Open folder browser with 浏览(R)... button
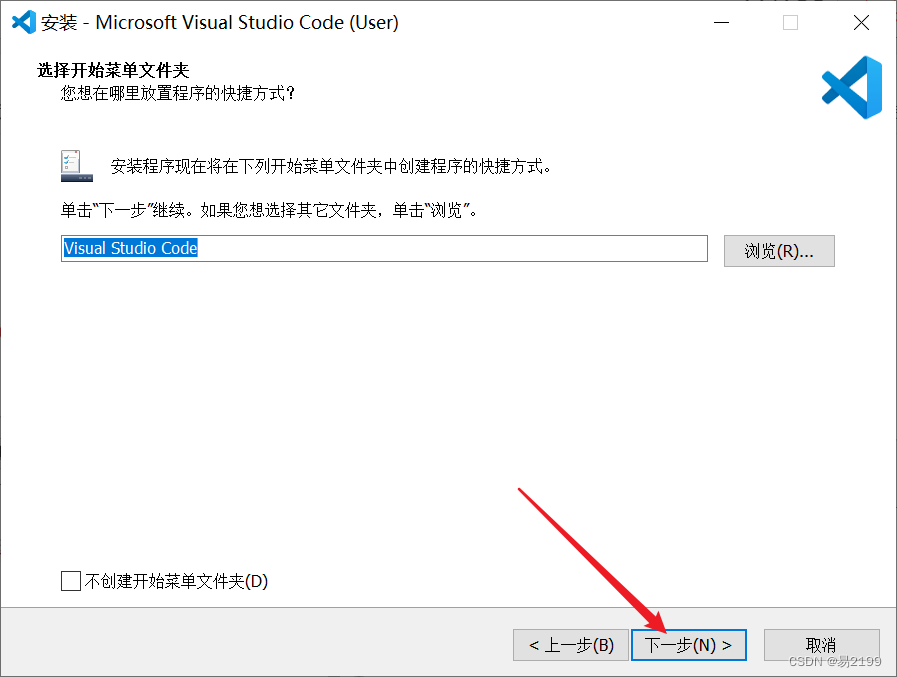 (779, 251)
